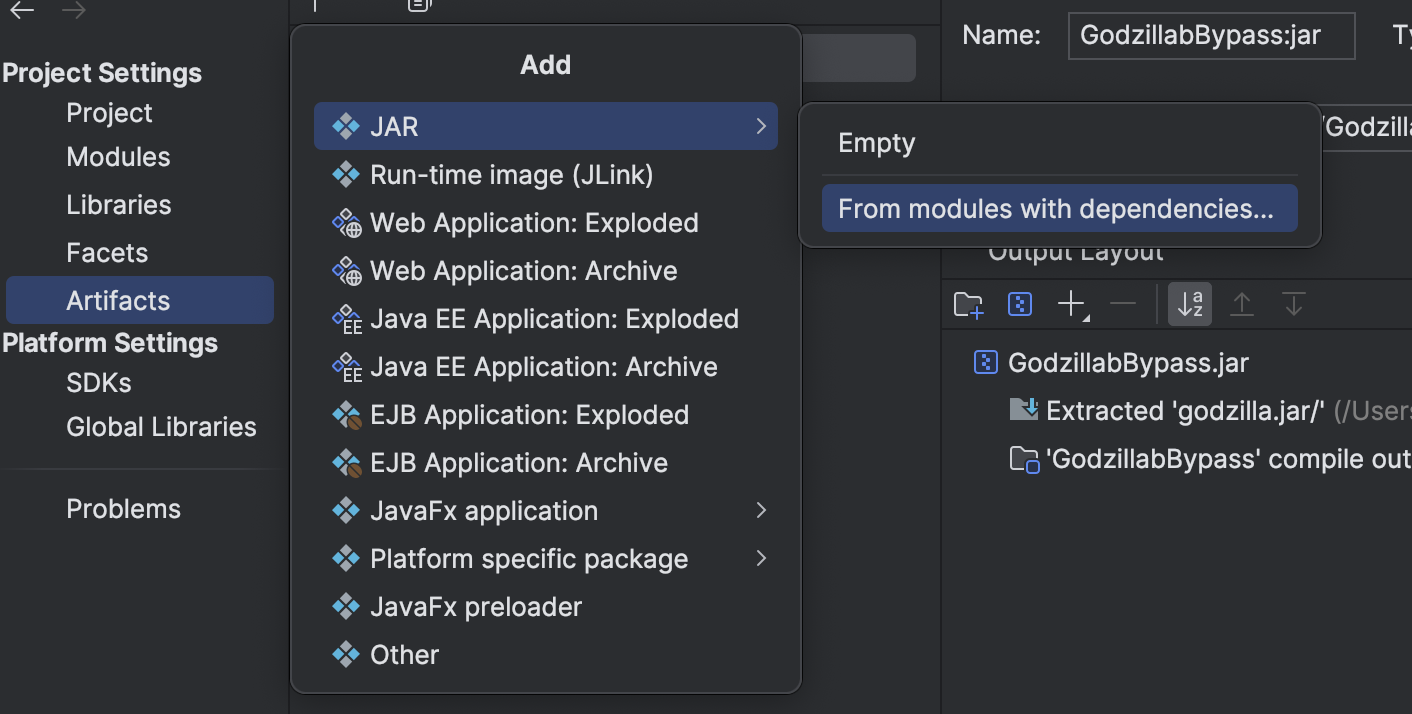The width and height of the screenshot is (1412, 714).
Task: Open the Modules settings page
Action: [118, 157]
